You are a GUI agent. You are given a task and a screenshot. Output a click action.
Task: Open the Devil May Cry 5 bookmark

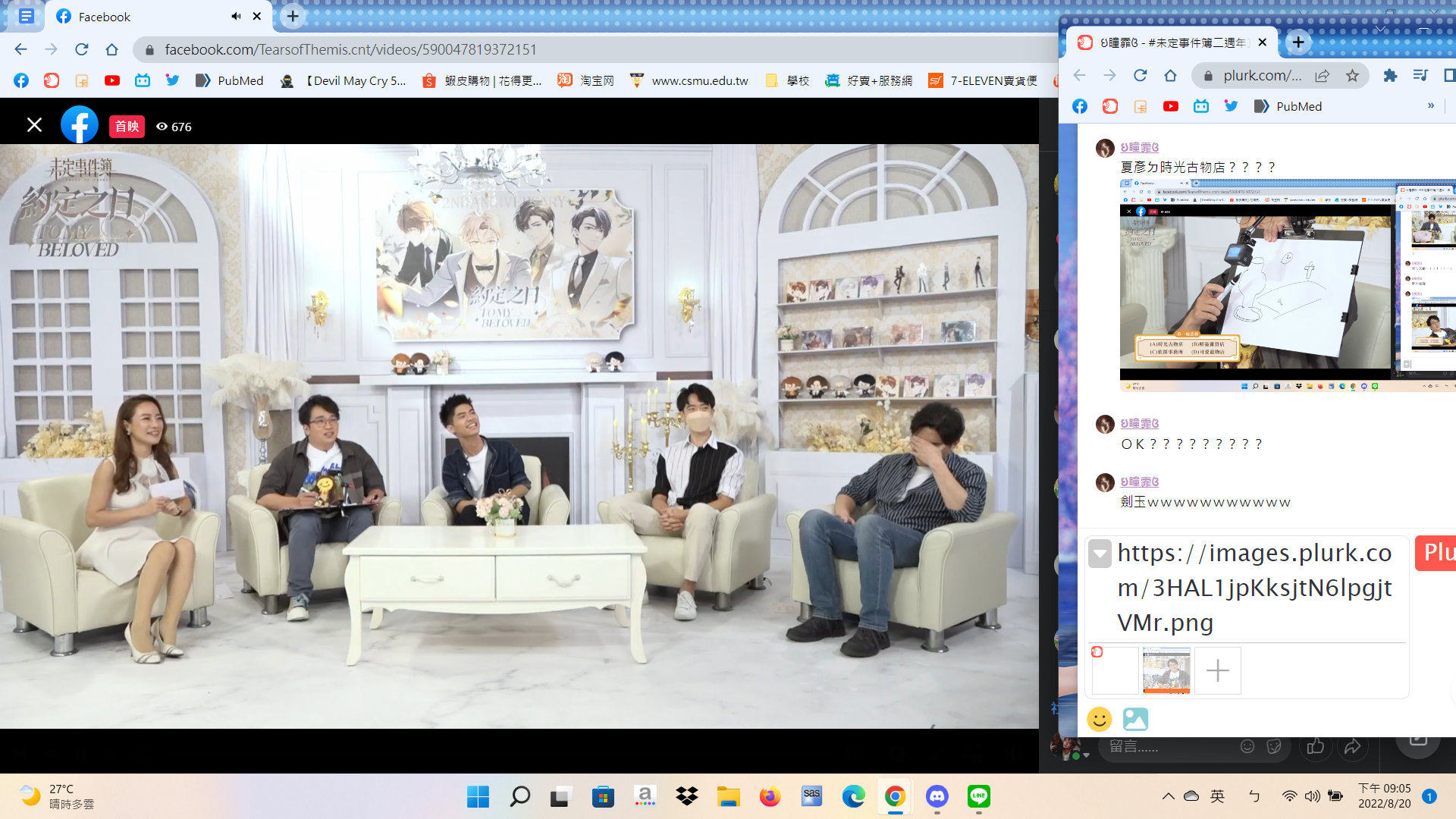(x=344, y=80)
